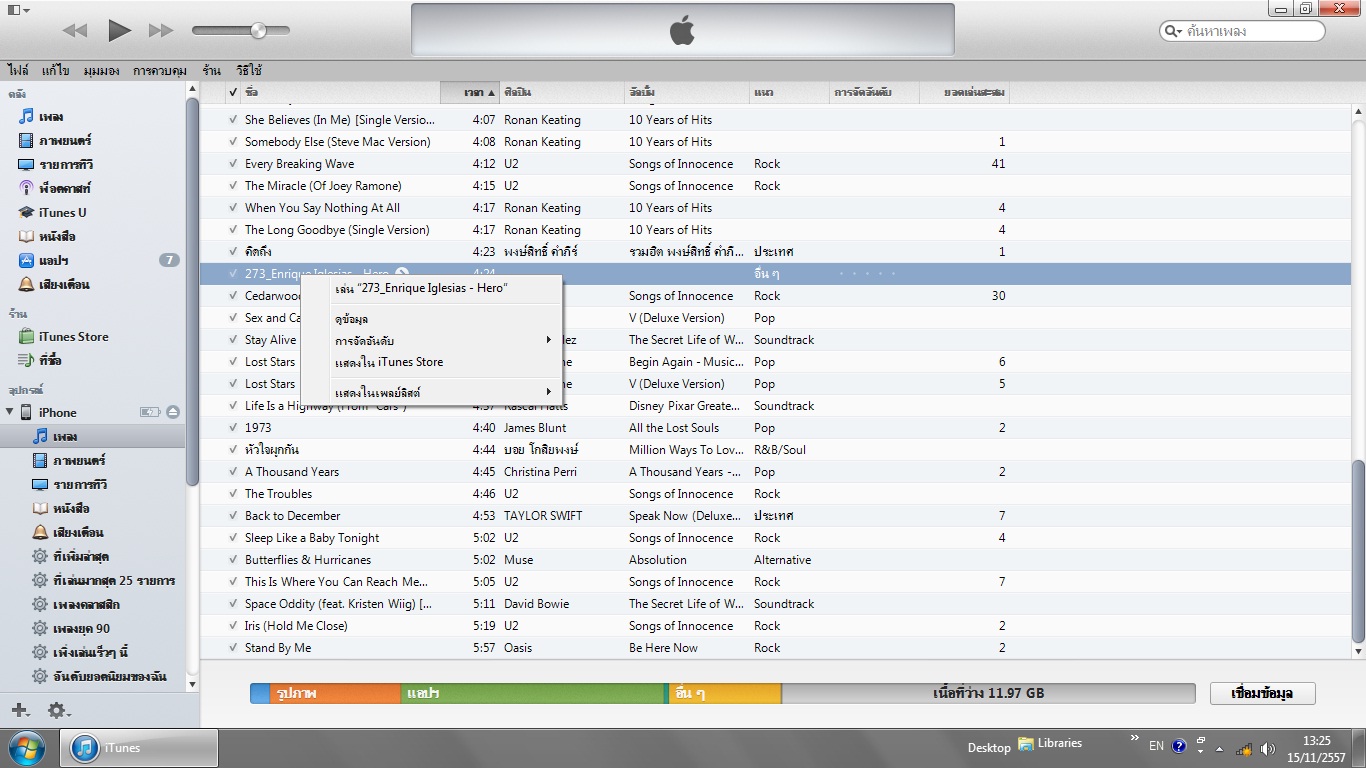Open the การจัดอันดับ (Rating) submenu
1366x768 pixels.
click(444, 340)
